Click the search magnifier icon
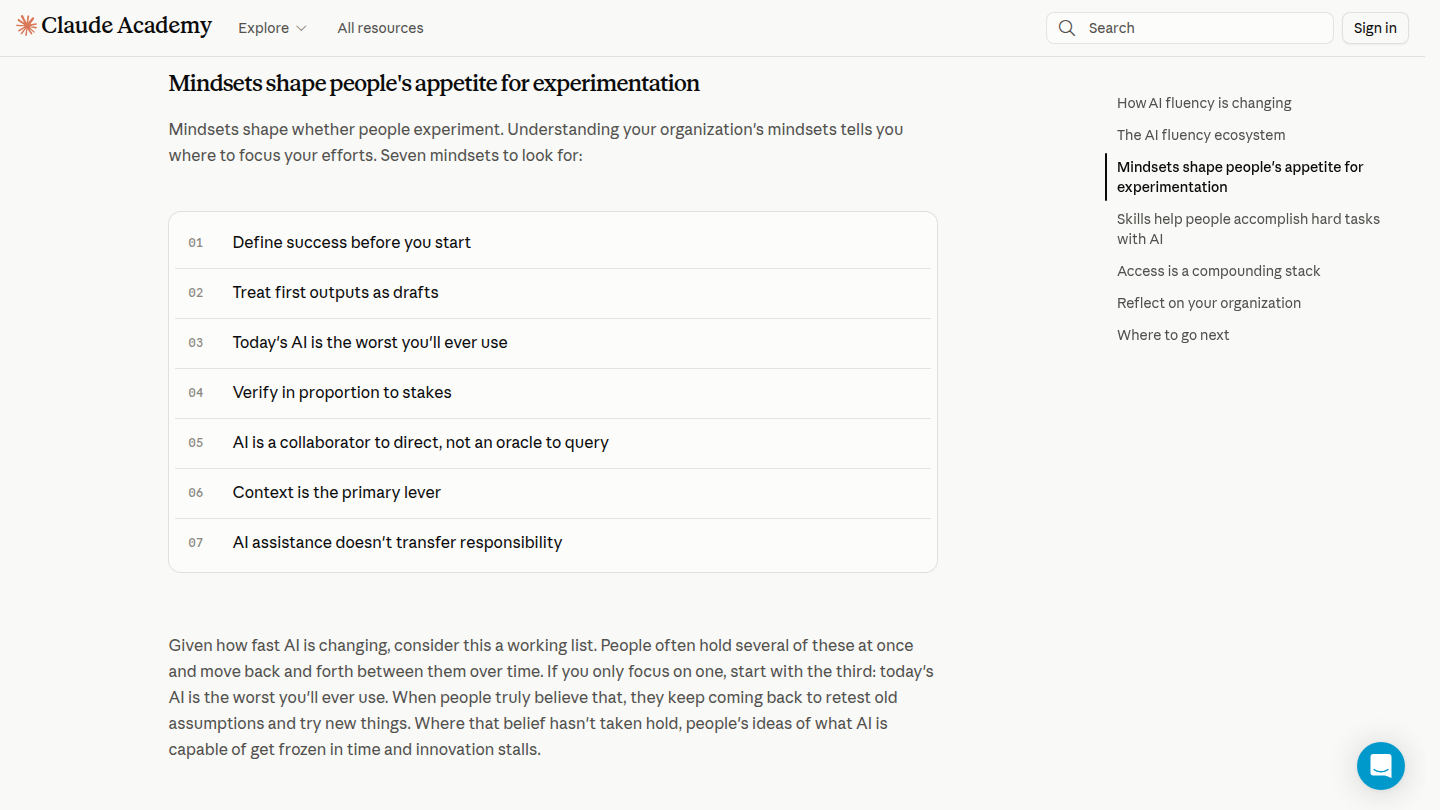The width and height of the screenshot is (1440, 810). tap(1067, 28)
